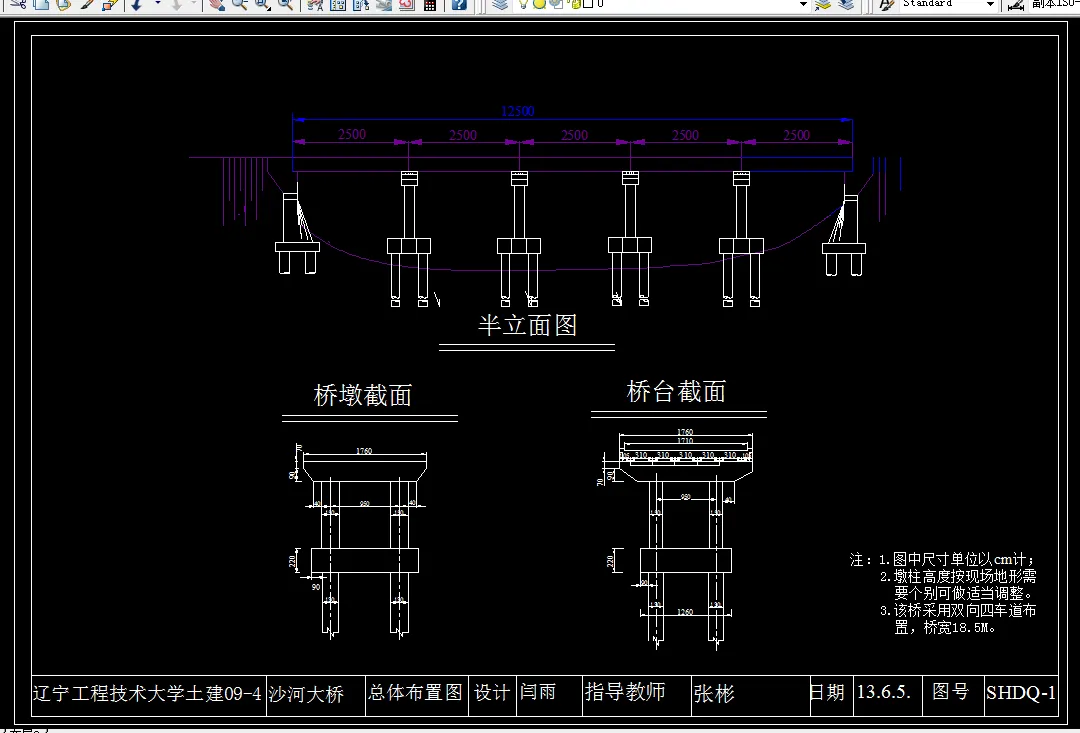Open the Block Editor tool
Viewport: 1080px width, 733px height.
110,4
